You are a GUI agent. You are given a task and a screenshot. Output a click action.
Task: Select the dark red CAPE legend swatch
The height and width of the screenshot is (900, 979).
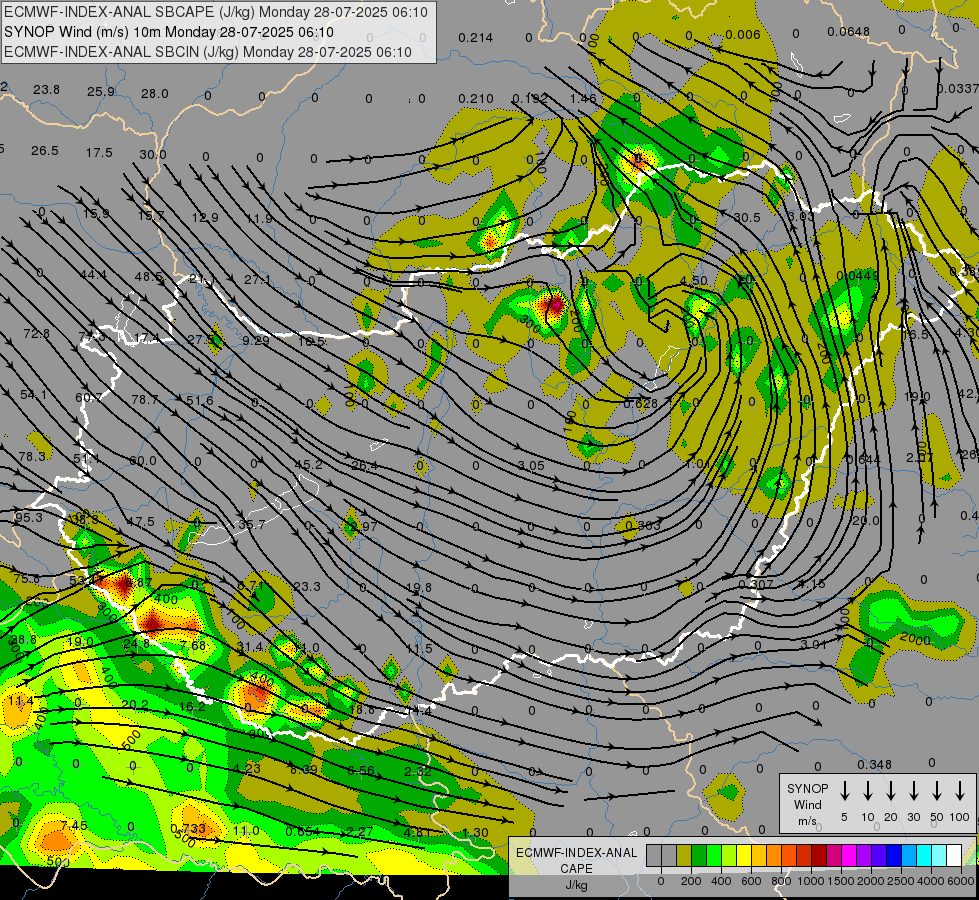[x=819, y=856]
